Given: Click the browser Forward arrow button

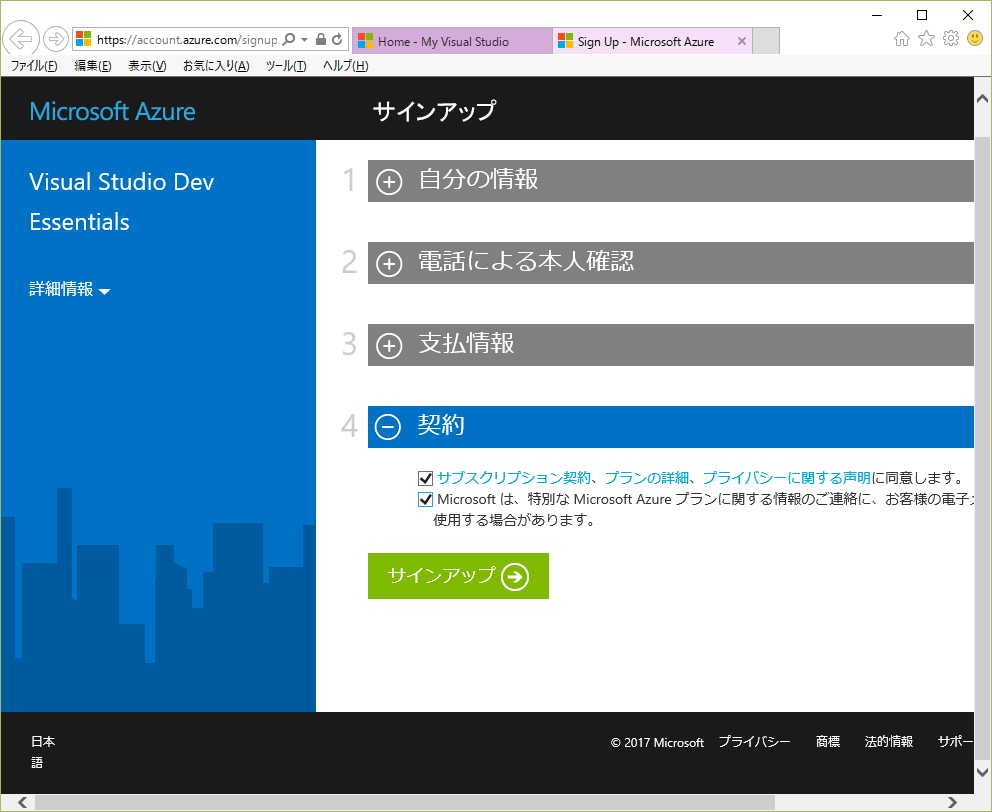Looking at the screenshot, I should coord(56,39).
